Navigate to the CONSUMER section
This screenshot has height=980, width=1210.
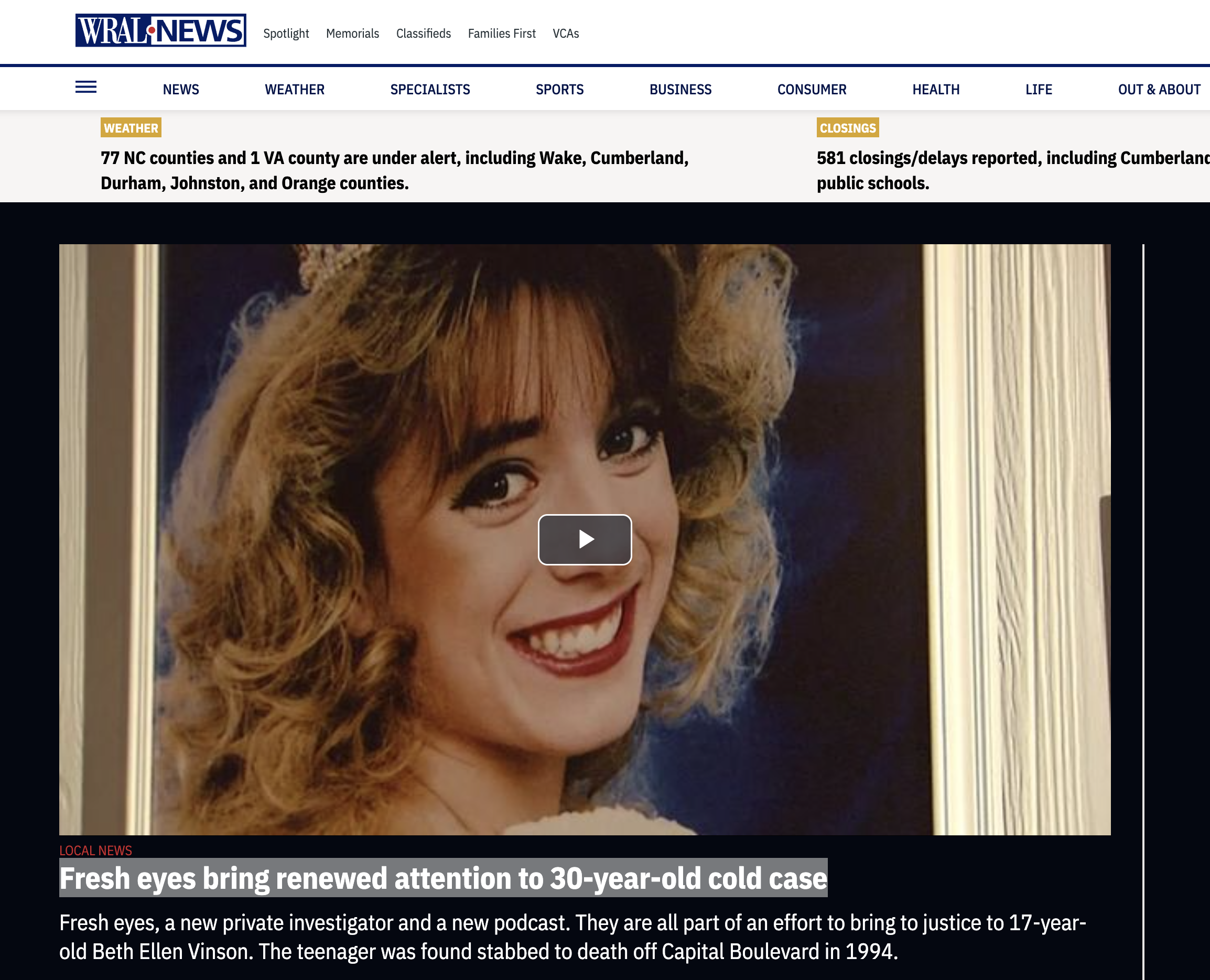(812, 90)
